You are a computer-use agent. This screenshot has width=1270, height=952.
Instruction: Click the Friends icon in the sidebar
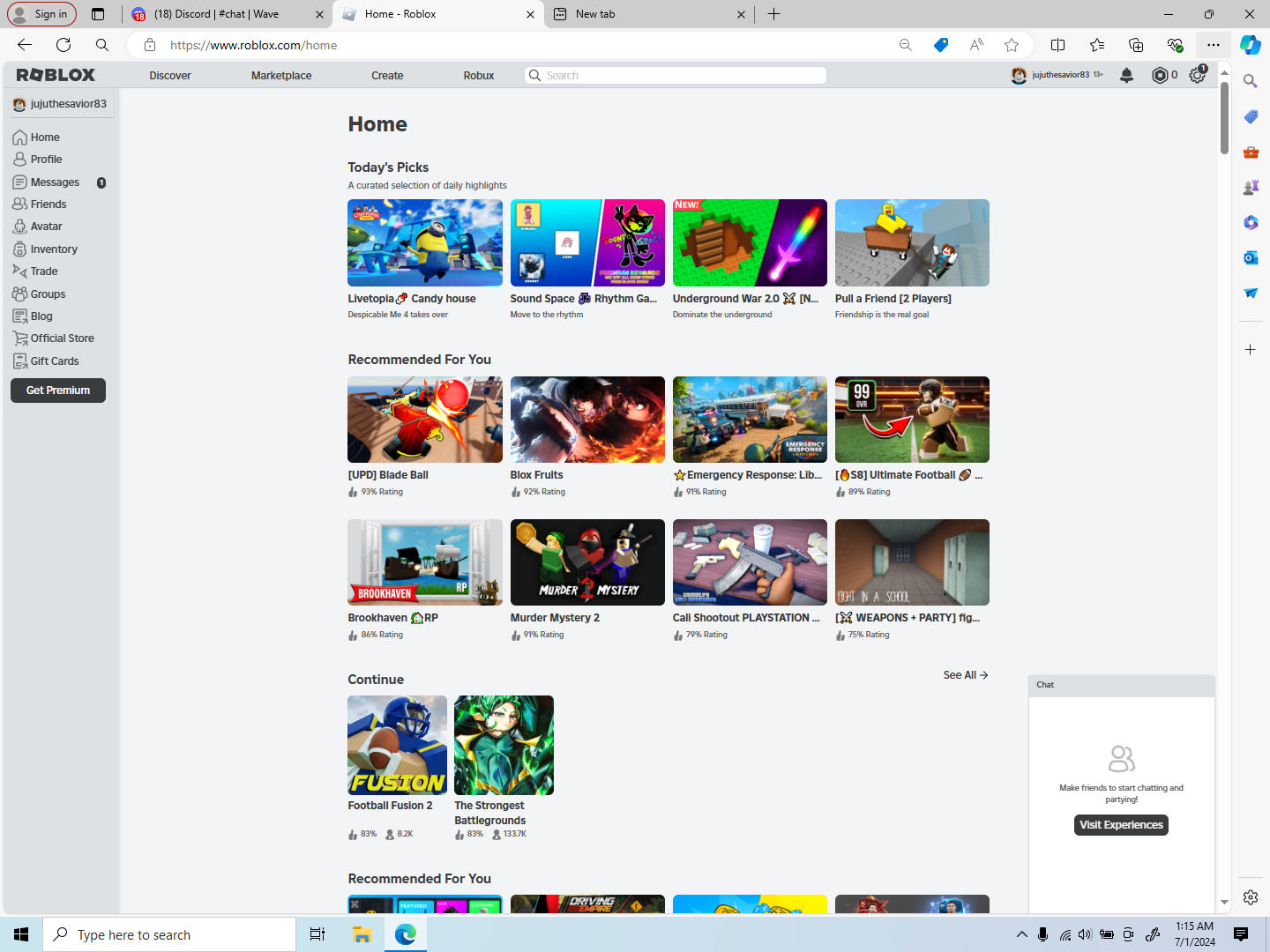pyautogui.click(x=19, y=205)
